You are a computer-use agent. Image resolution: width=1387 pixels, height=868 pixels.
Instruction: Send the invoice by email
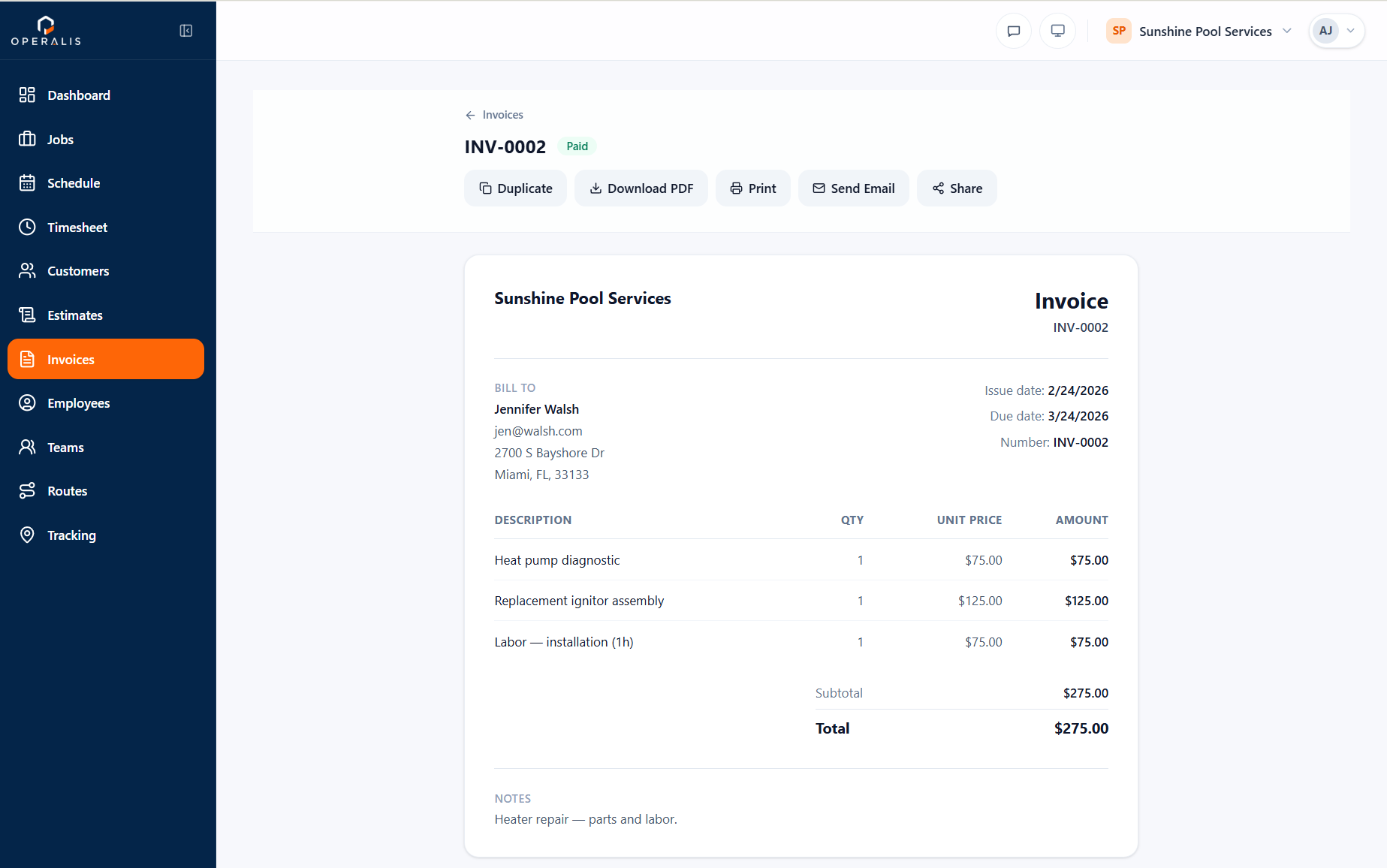pyautogui.click(x=853, y=188)
